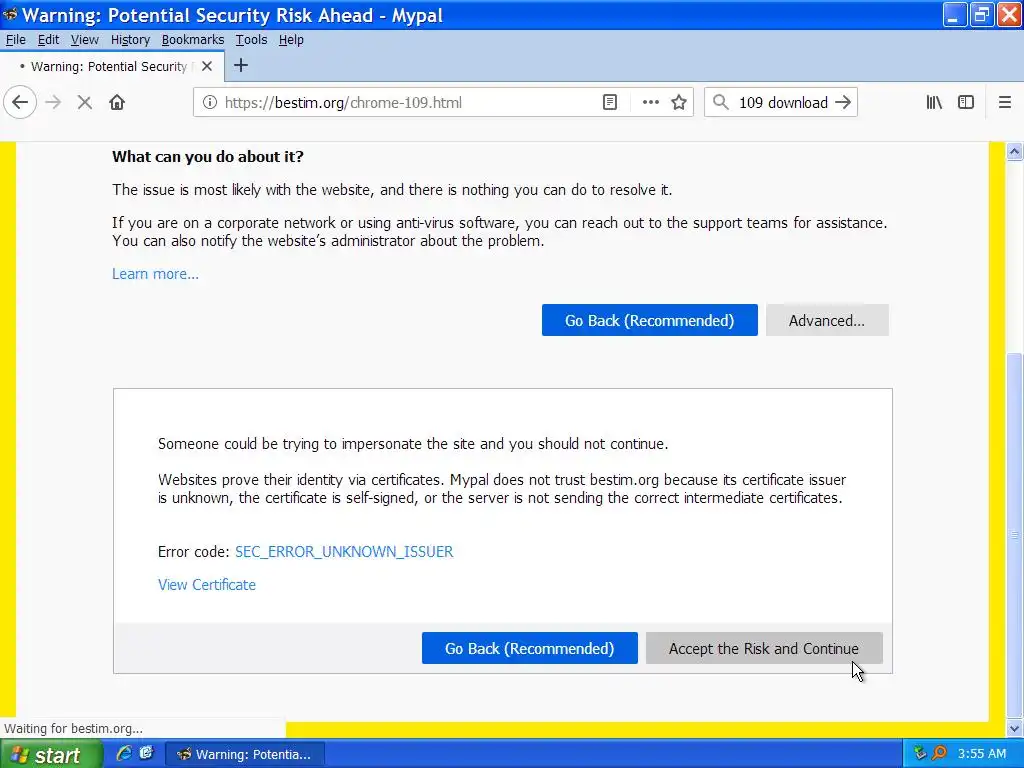
Task: Toggle reader view icon in address bar
Action: [610, 103]
